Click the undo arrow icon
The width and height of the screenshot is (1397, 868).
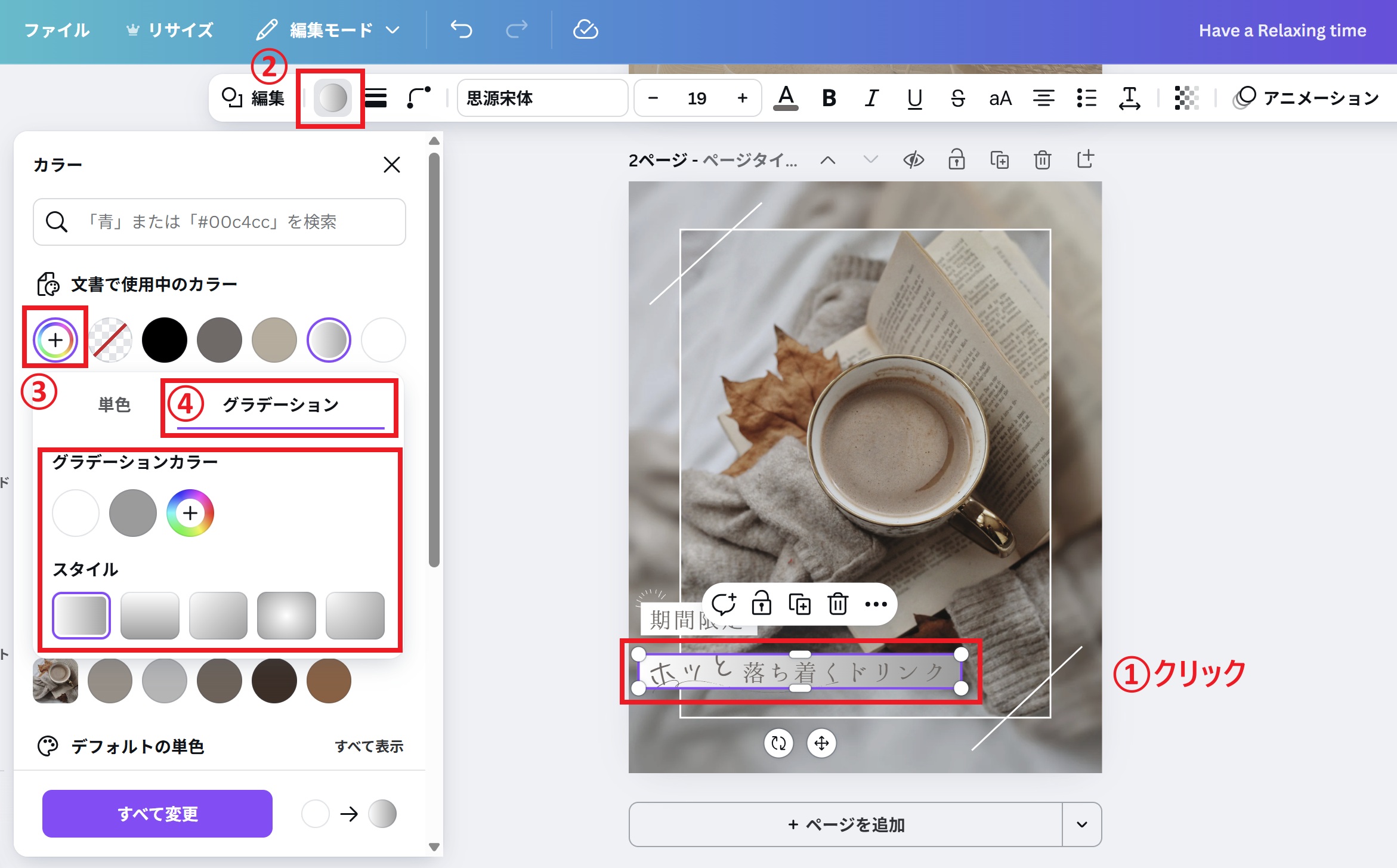[461, 30]
